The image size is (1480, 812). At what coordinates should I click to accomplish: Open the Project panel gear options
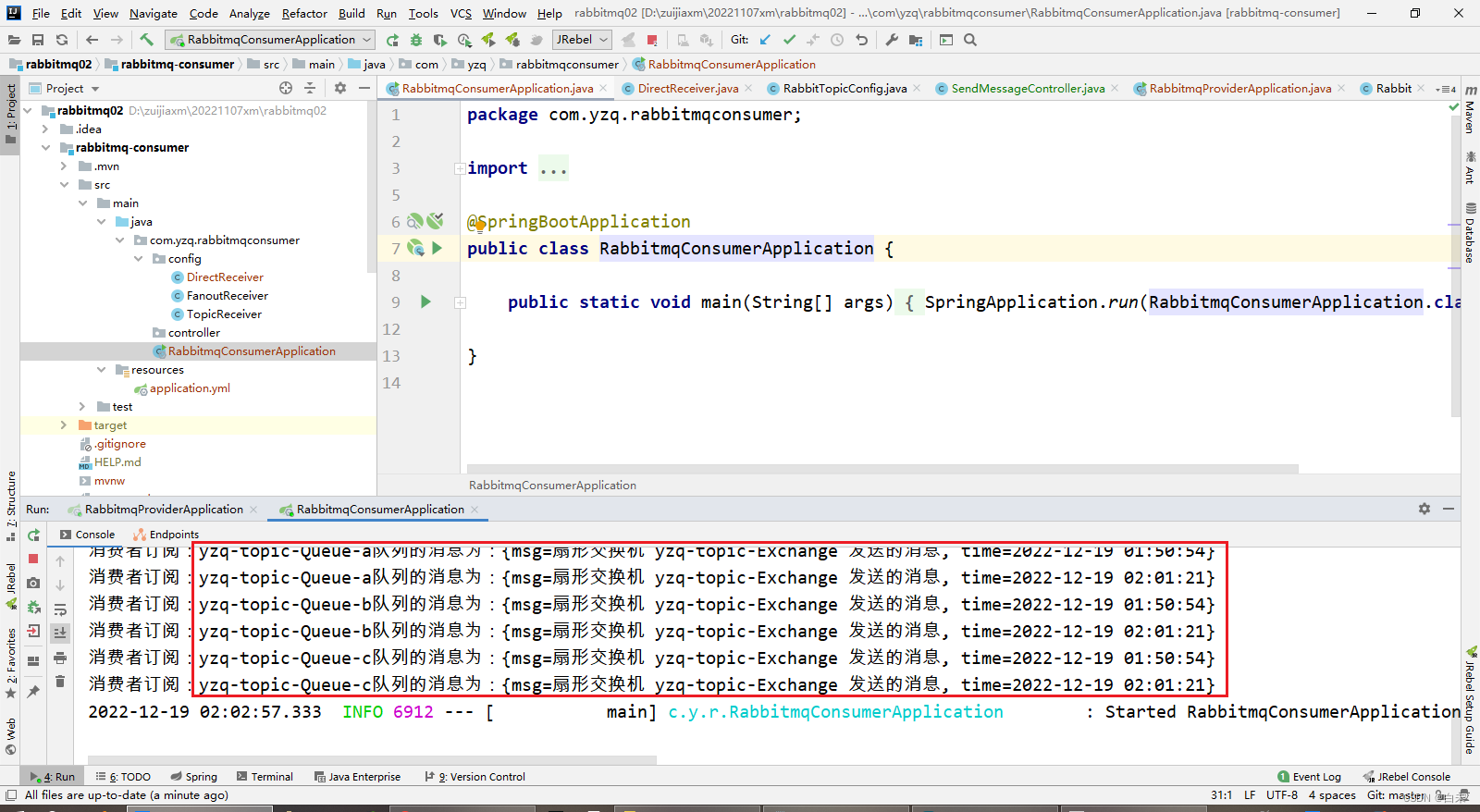point(340,88)
